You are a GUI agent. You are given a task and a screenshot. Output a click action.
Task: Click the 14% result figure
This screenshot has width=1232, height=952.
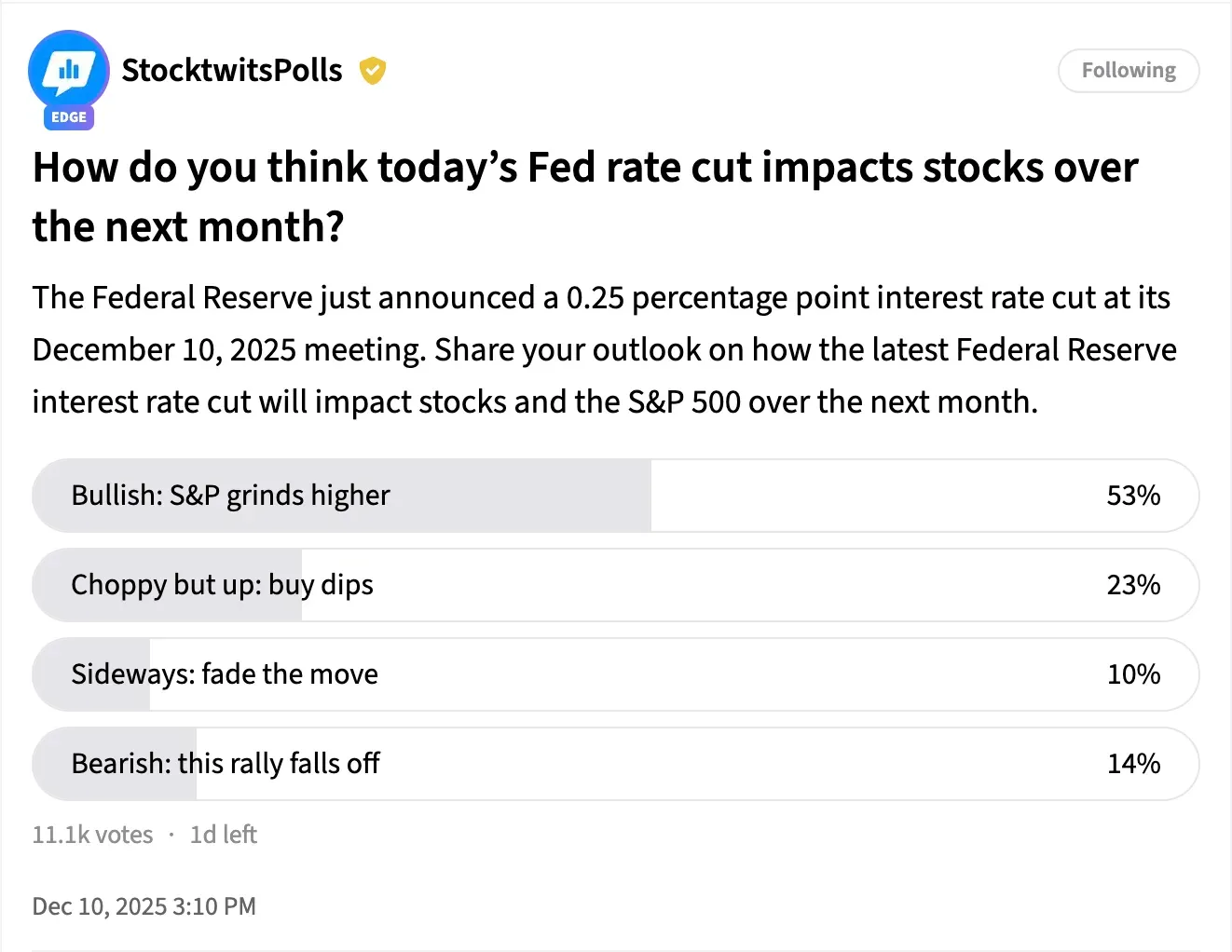click(x=1133, y=764)
